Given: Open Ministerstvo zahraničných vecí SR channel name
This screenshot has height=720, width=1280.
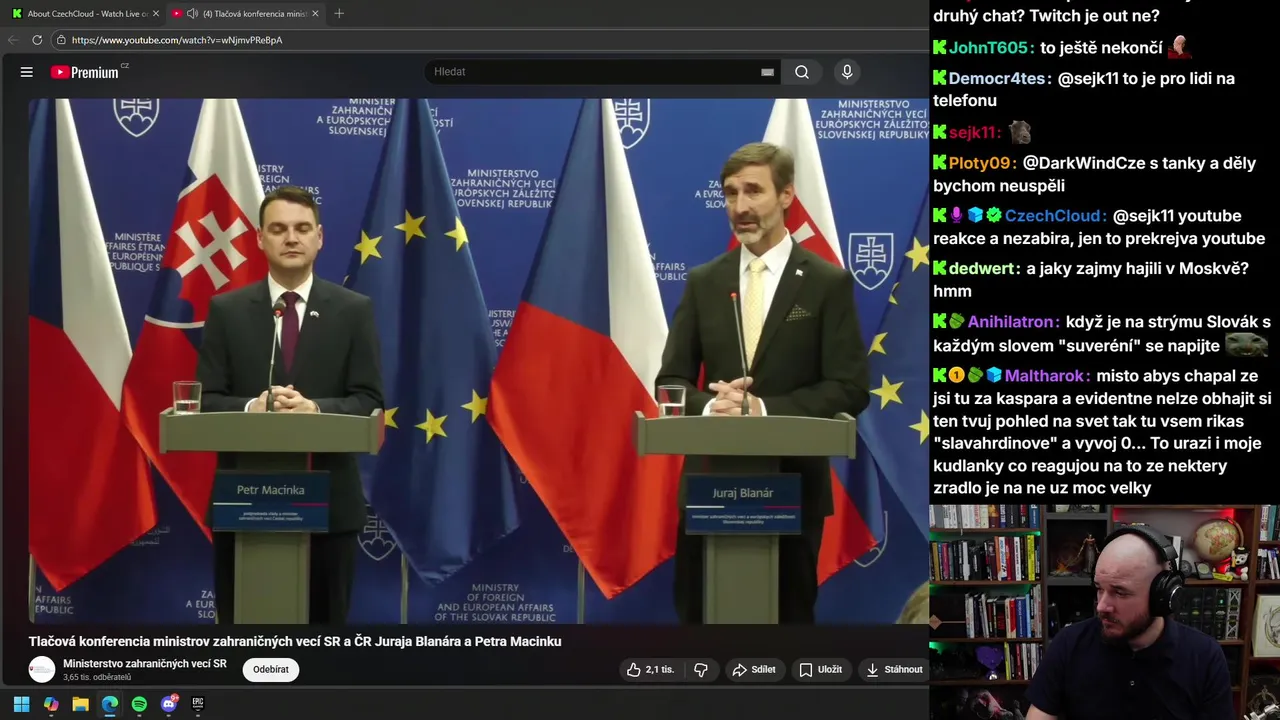Looking at the screenshot, I should click(x=145, y=664).
